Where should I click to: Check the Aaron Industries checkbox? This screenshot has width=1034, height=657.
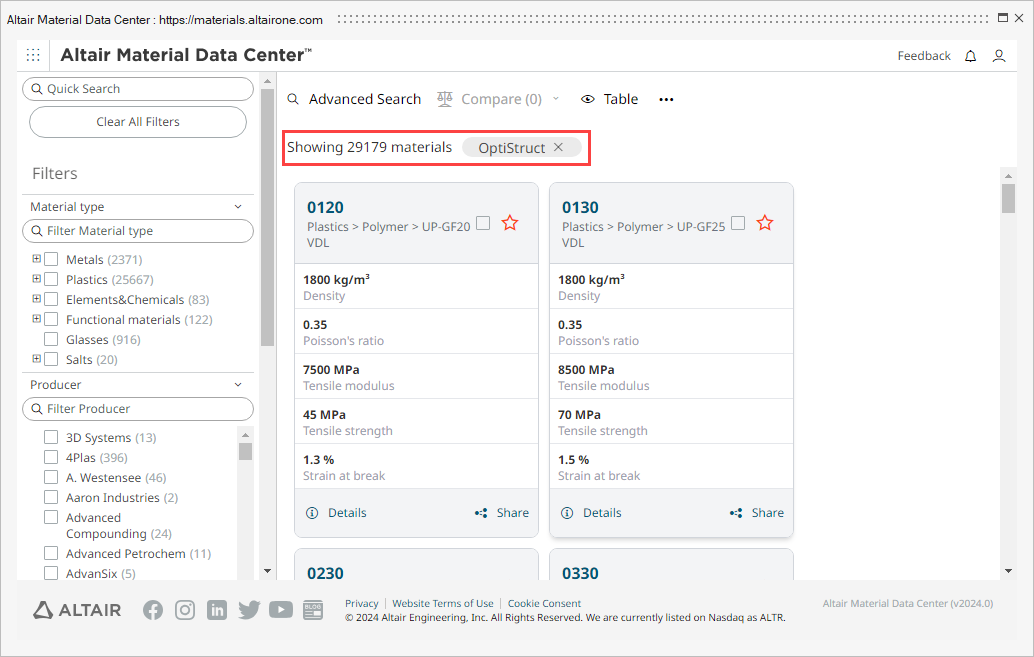[x=51, y=497]
